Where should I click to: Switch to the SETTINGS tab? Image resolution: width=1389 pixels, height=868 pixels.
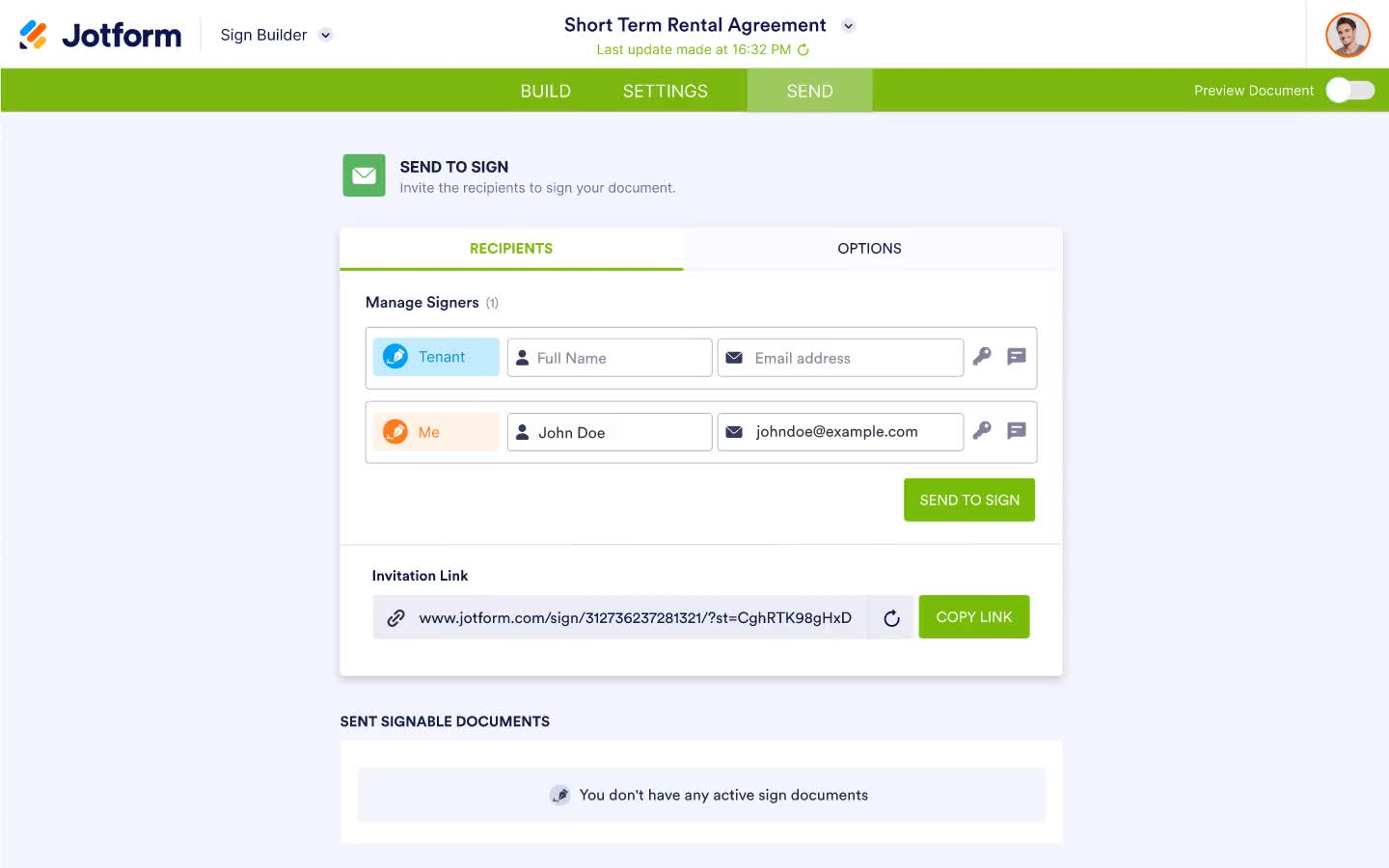tap(665, 90)
